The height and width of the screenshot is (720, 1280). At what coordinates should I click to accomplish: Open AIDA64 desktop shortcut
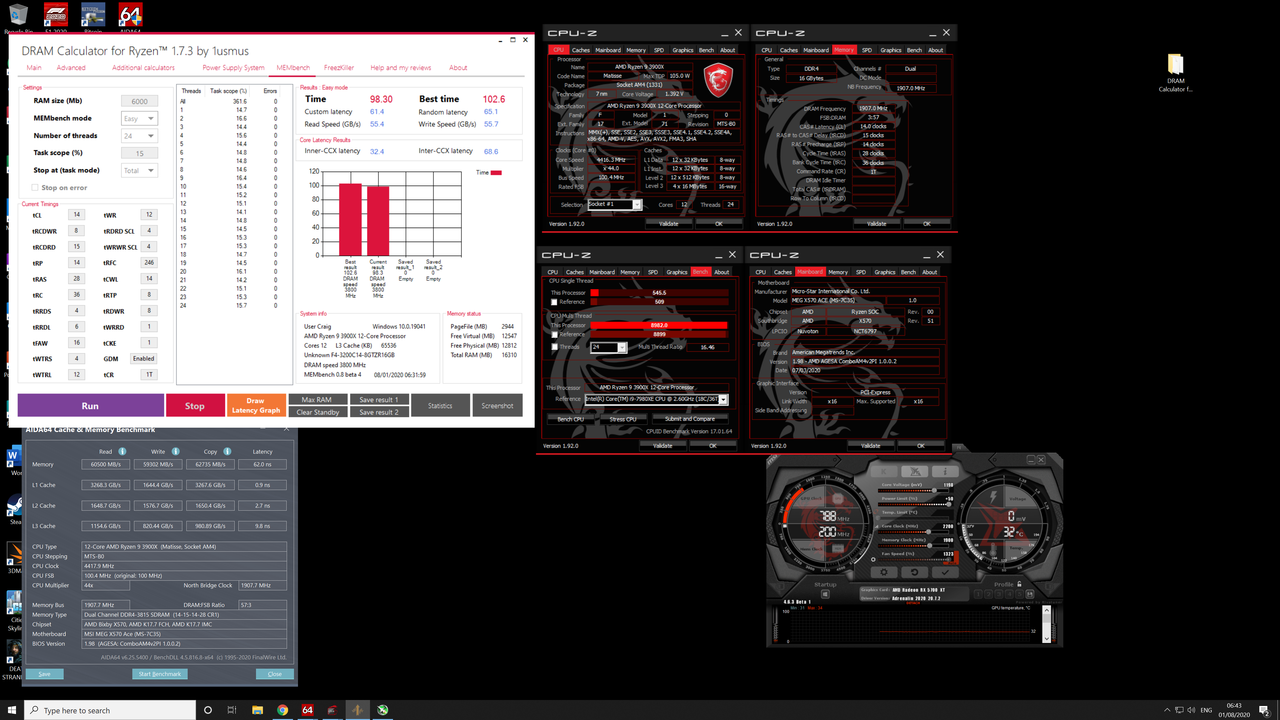(x=129, y=15)
